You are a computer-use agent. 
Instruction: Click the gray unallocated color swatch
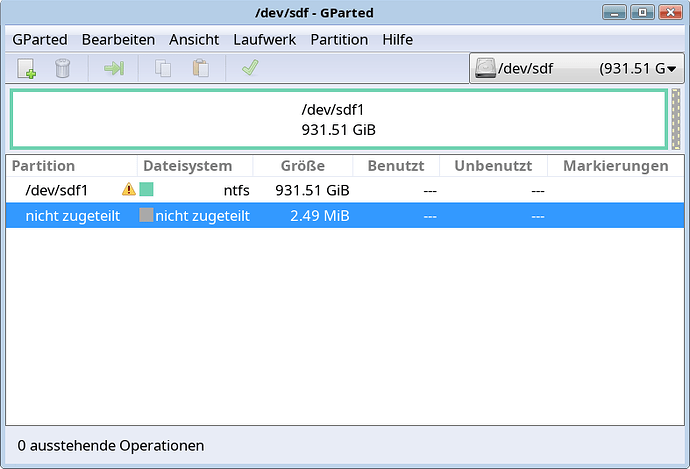point(146,215)
